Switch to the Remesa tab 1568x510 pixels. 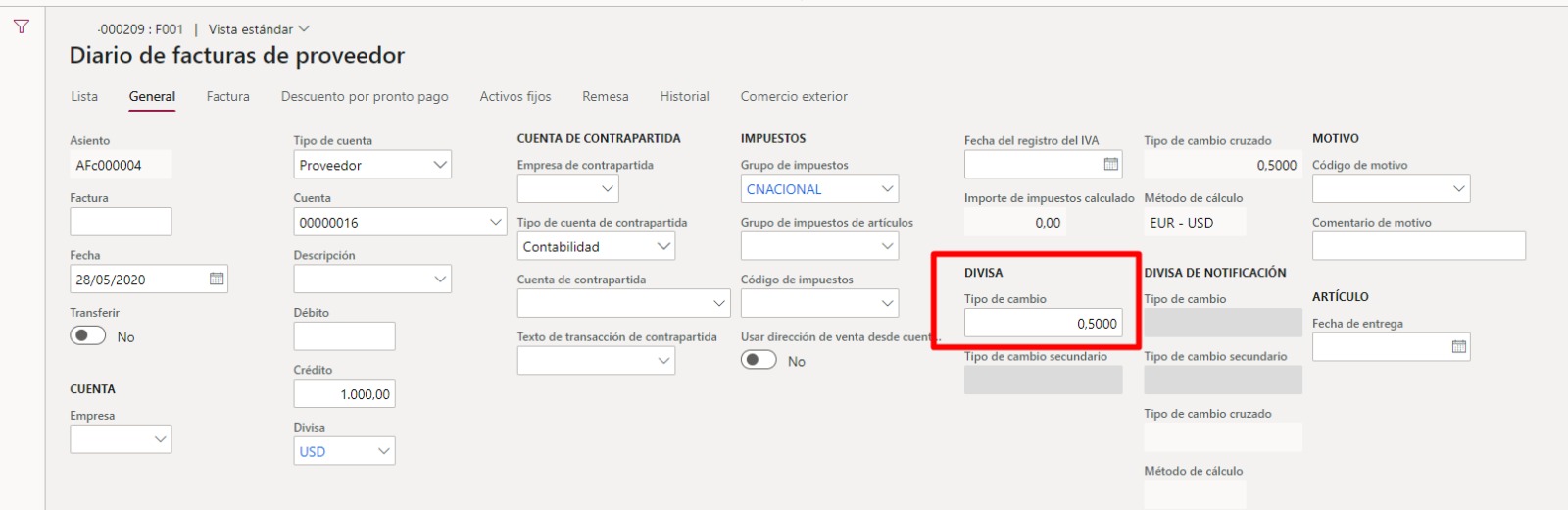click(606, 96)
